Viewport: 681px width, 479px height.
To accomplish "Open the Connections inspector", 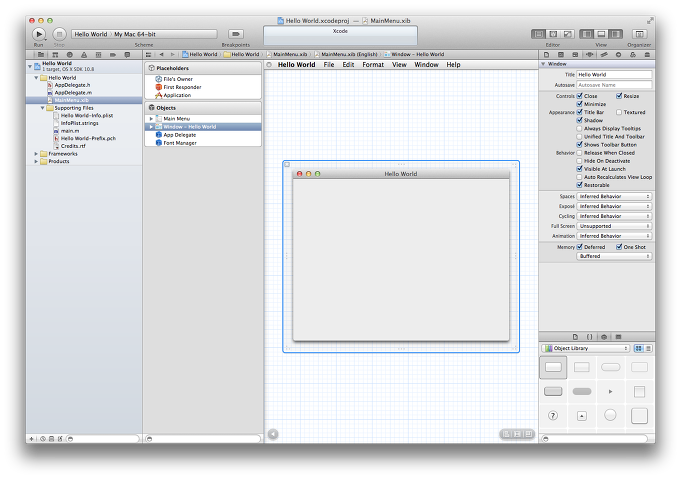I will tap(618, 55).
